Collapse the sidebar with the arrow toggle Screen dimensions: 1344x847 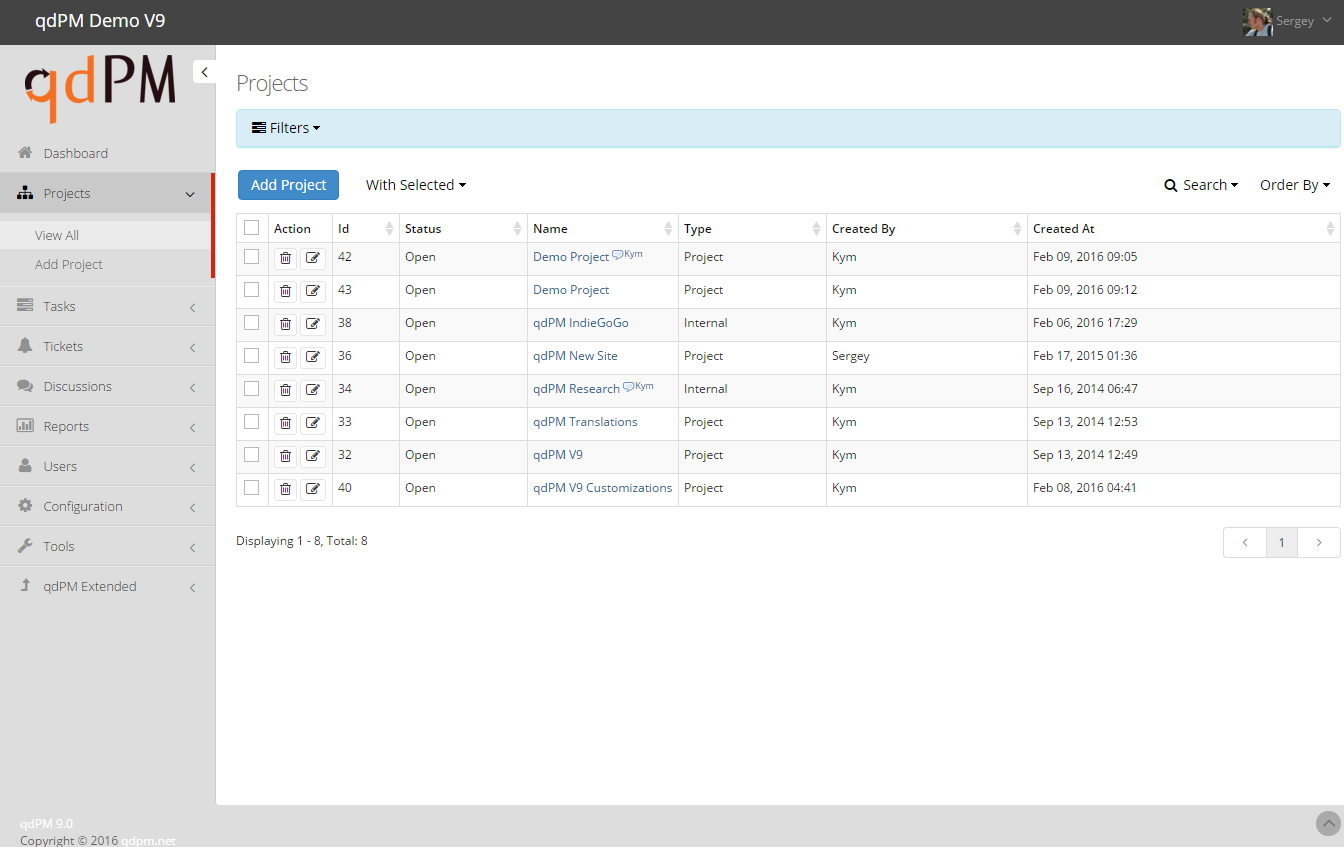(x=204, y=72)
